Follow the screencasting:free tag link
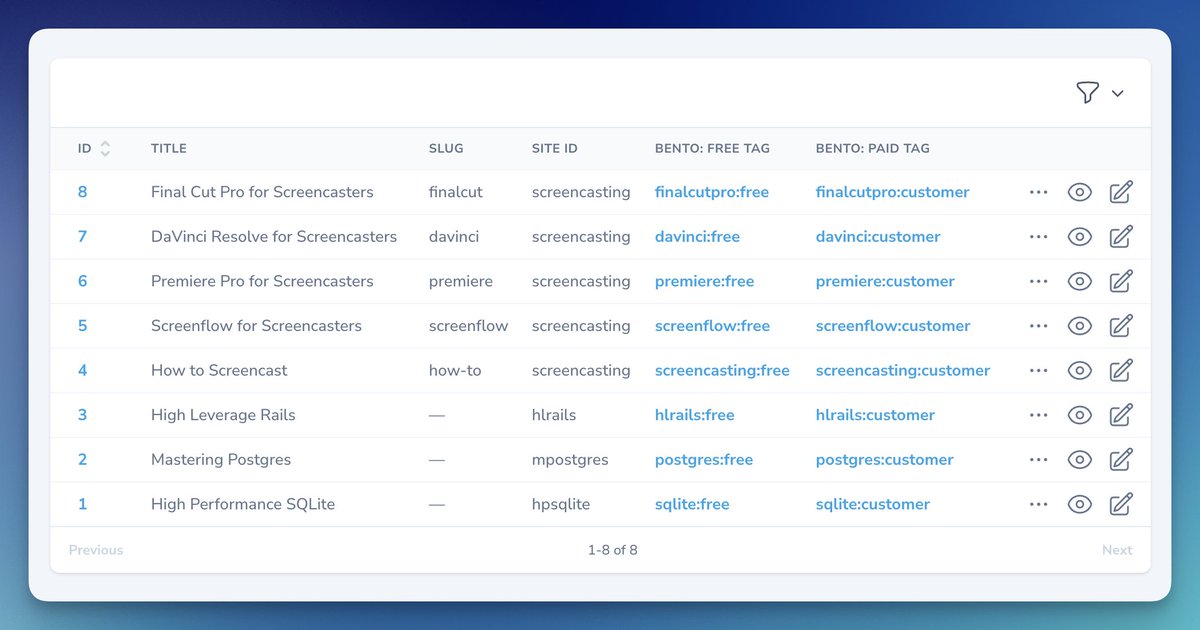Viewport: 1200px width, 630px height. click(722, 370)
